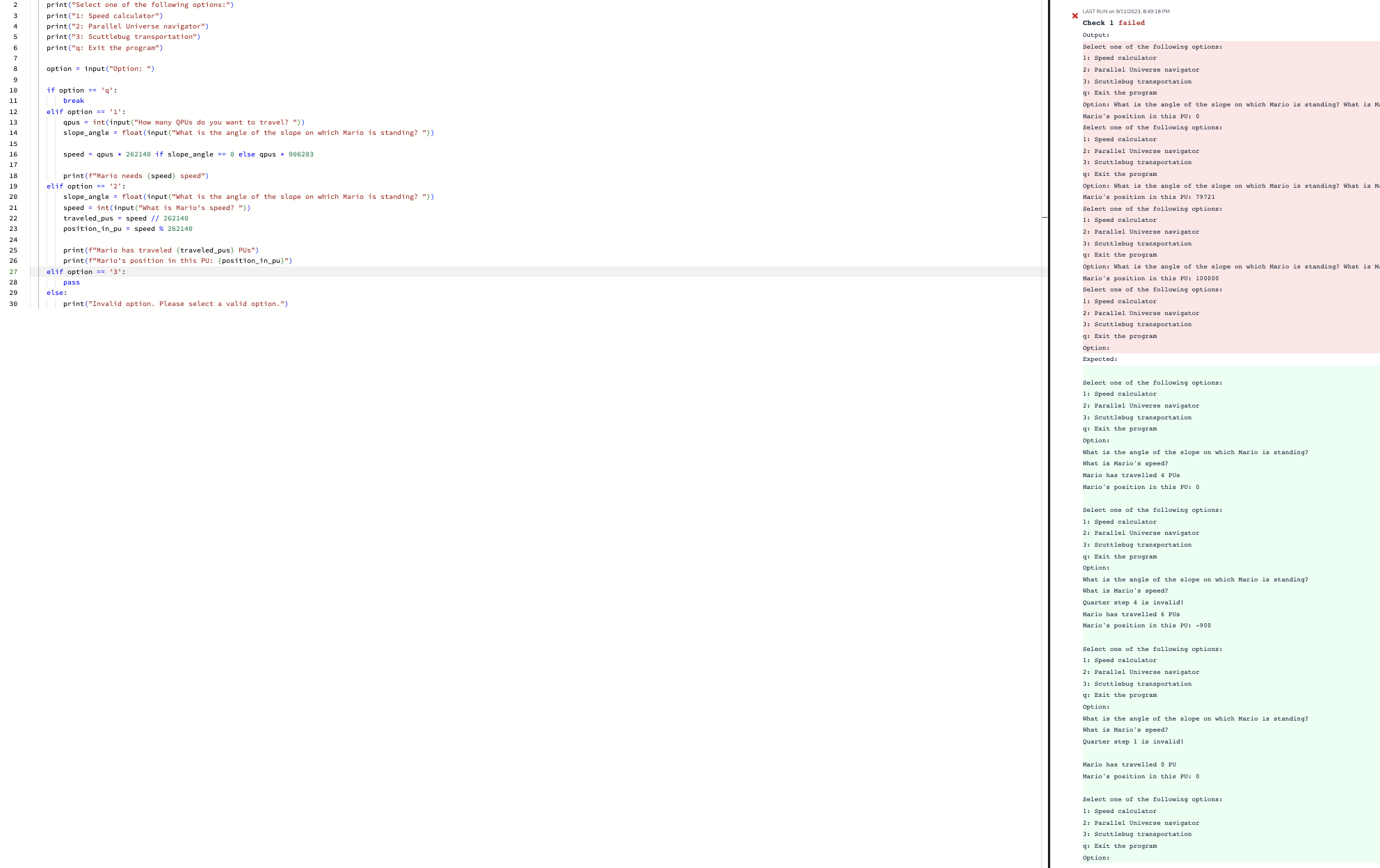Click the f-string print on line 25

click(161, 250)
